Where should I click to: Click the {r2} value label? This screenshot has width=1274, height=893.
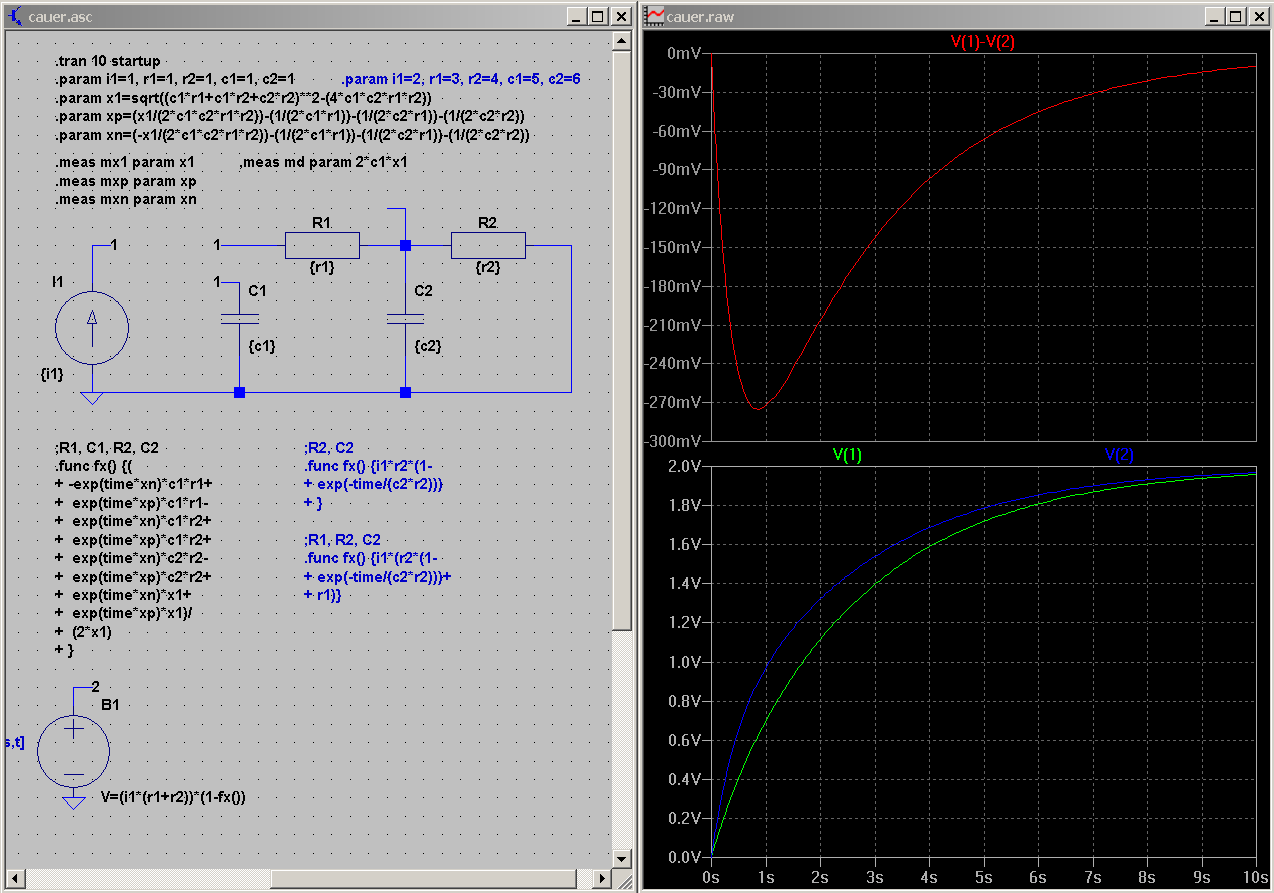(488, 268)
